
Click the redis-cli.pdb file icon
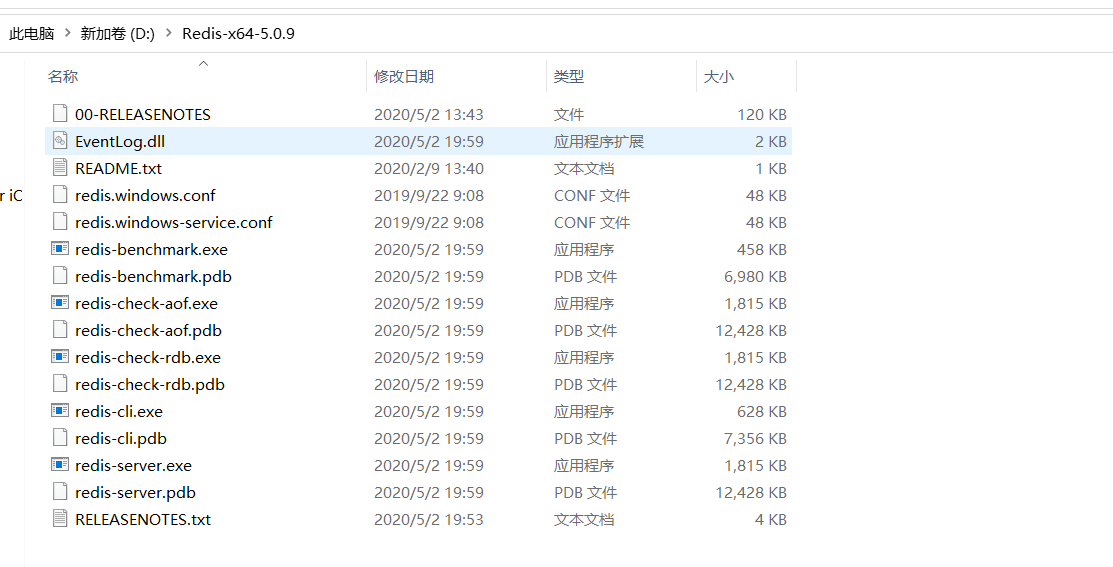(x=60, y=437)
